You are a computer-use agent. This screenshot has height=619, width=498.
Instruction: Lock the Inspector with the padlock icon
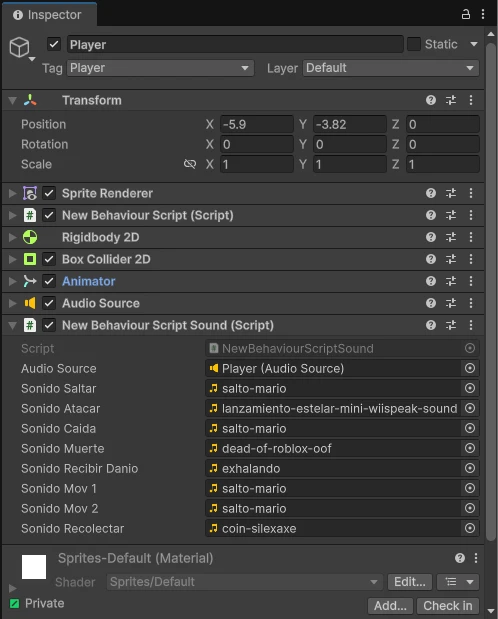click(x=466, y=15)
